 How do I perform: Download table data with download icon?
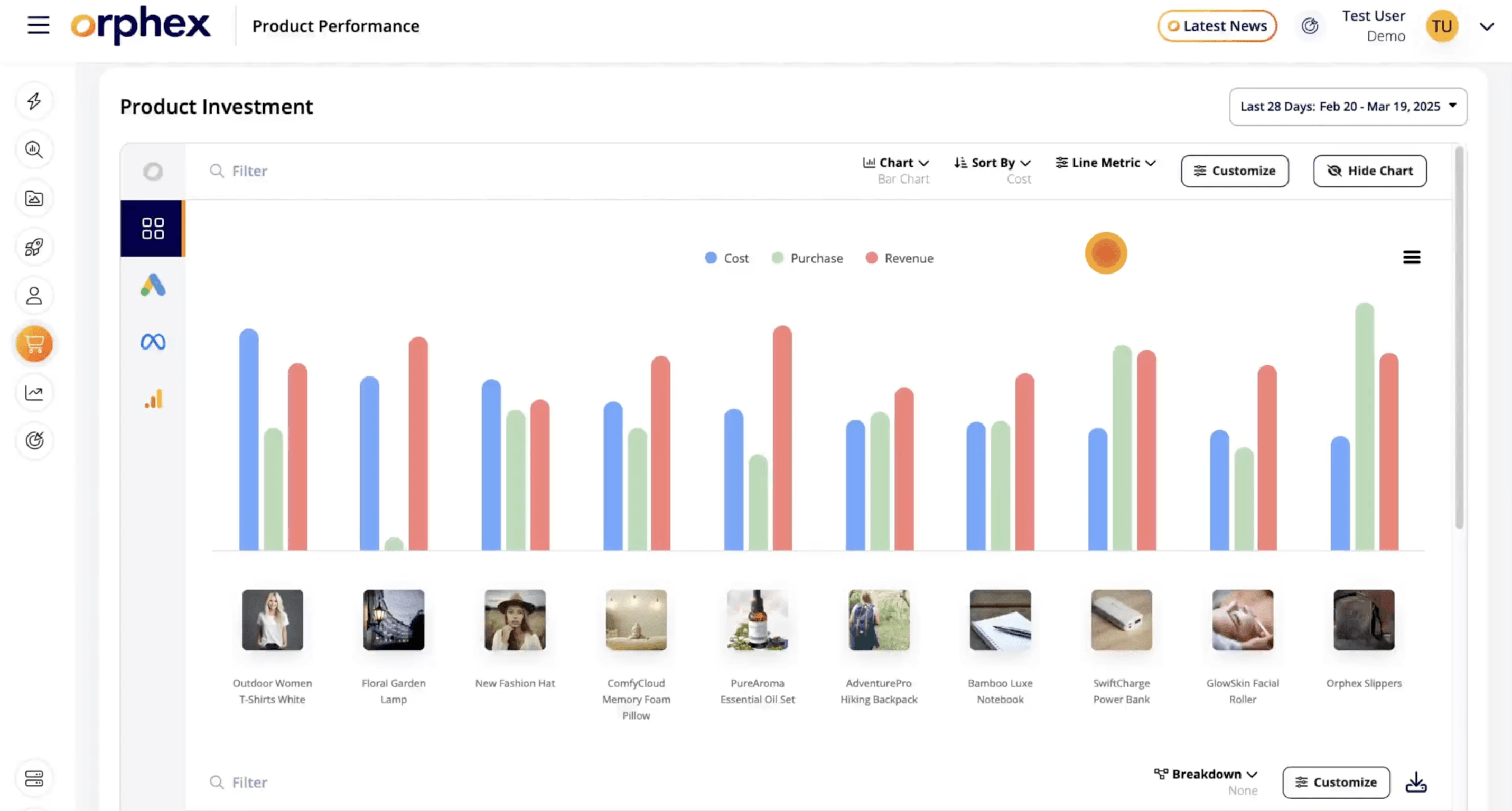click(x=1416, y=782)
